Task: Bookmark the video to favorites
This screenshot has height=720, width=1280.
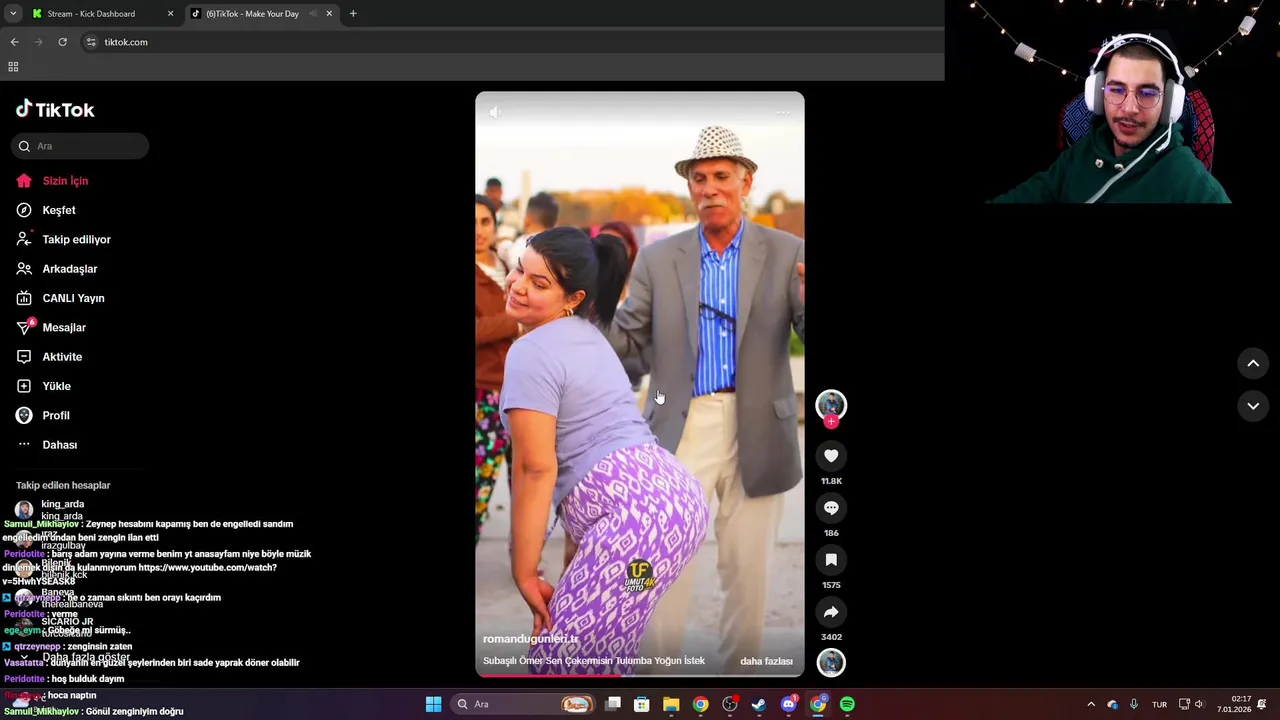Action: click(x=831, y=560)
